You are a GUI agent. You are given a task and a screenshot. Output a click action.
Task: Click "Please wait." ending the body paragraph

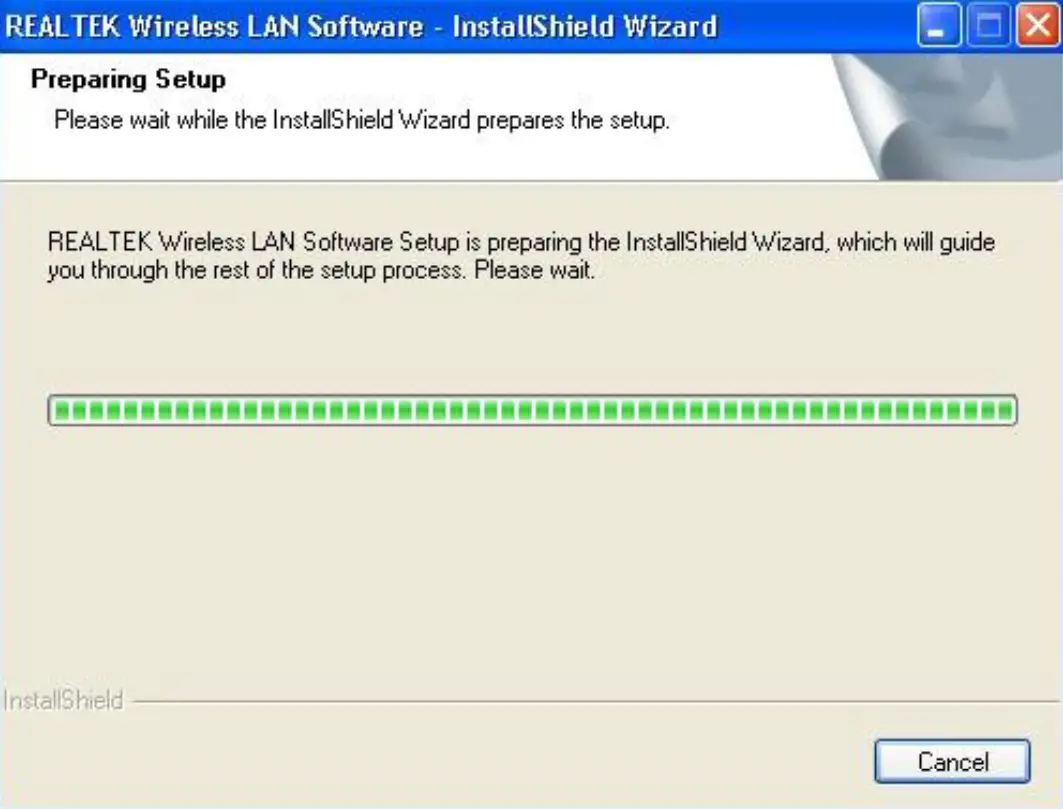point(534,270)
